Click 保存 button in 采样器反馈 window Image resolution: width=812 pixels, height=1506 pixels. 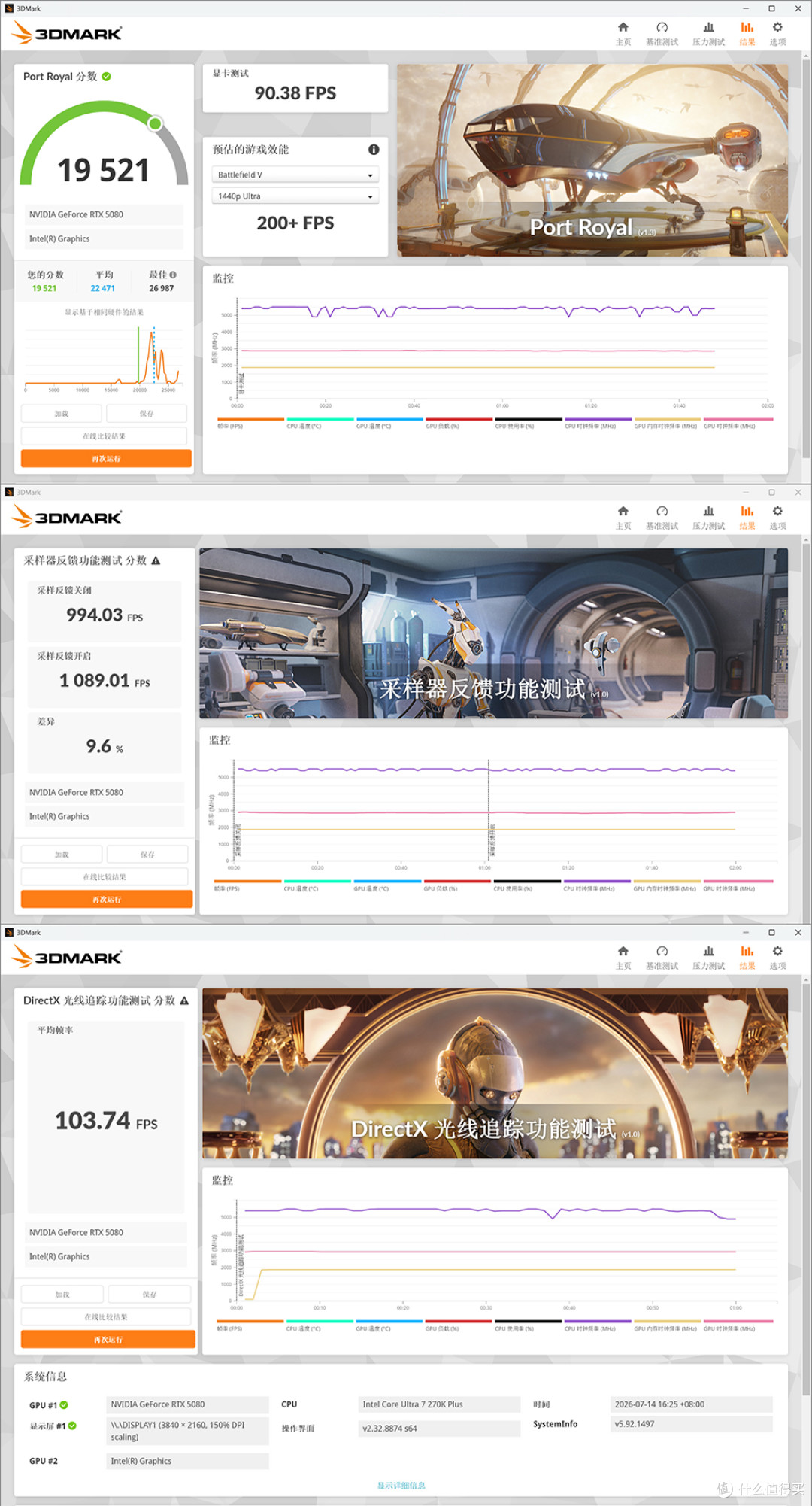147,855
